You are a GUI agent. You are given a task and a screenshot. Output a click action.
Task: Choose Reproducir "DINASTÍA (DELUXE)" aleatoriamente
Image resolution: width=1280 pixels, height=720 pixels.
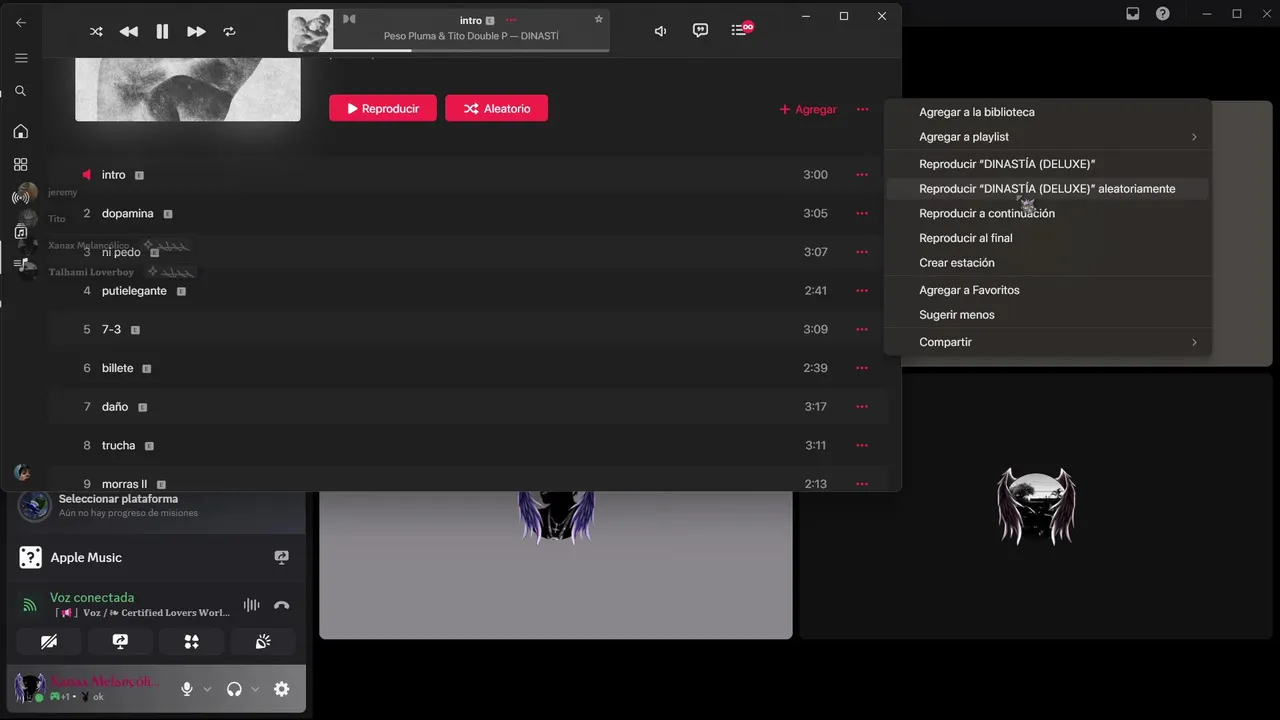point(1048,189)
